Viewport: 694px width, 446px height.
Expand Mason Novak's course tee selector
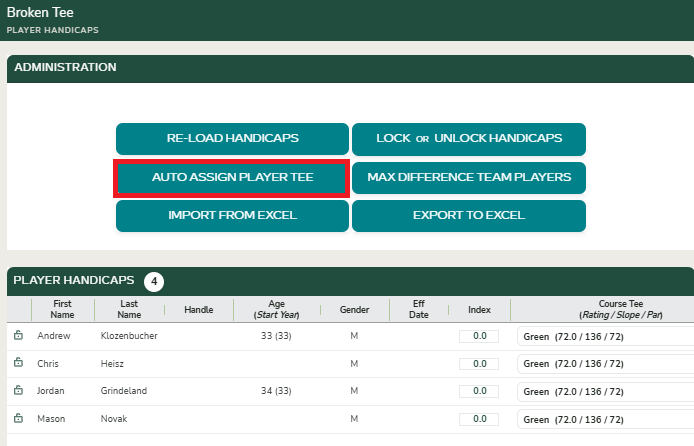coord(605,419)
